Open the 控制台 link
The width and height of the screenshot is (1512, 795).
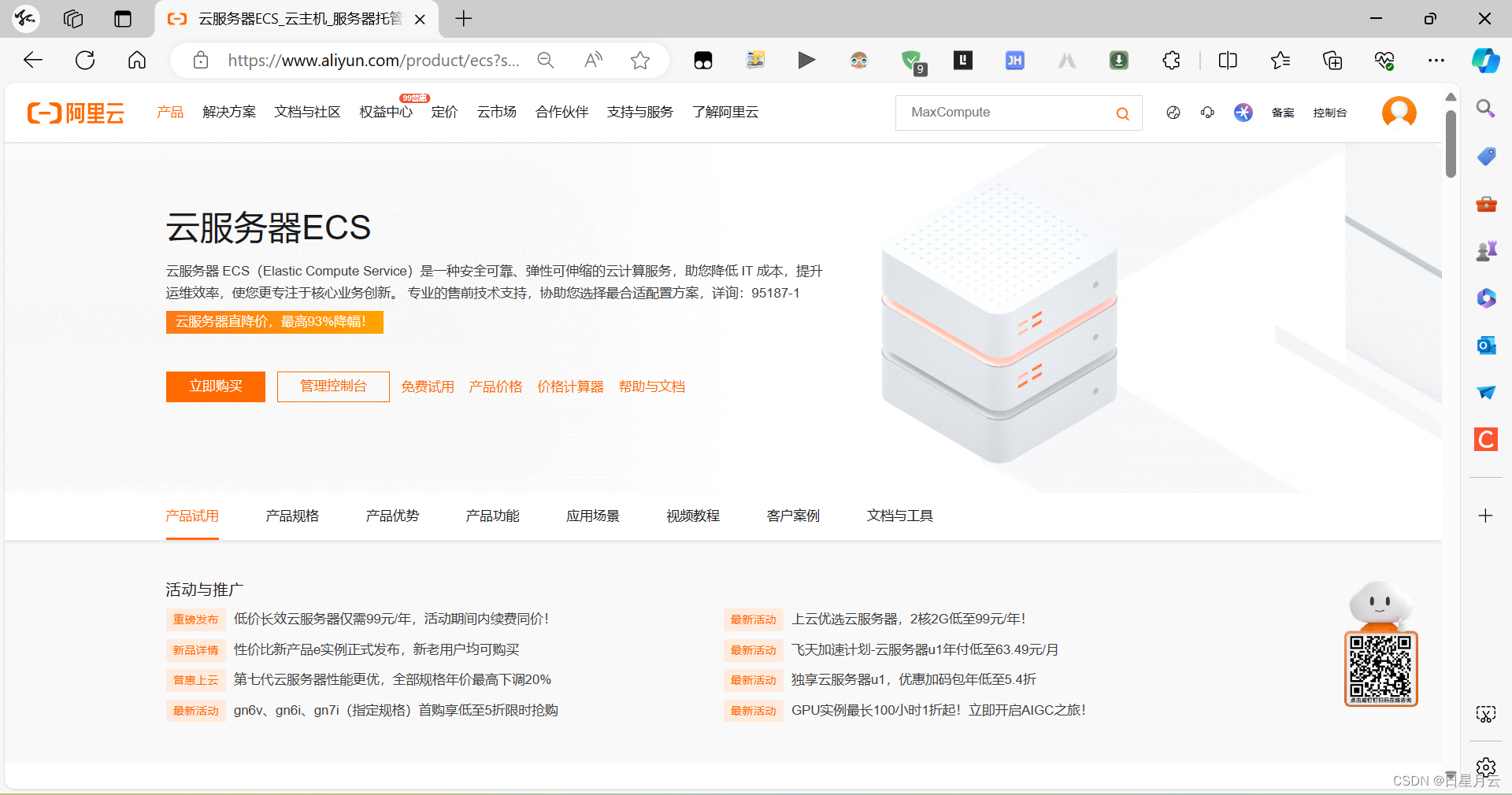pyautogui.click(x=1330, y=113)
